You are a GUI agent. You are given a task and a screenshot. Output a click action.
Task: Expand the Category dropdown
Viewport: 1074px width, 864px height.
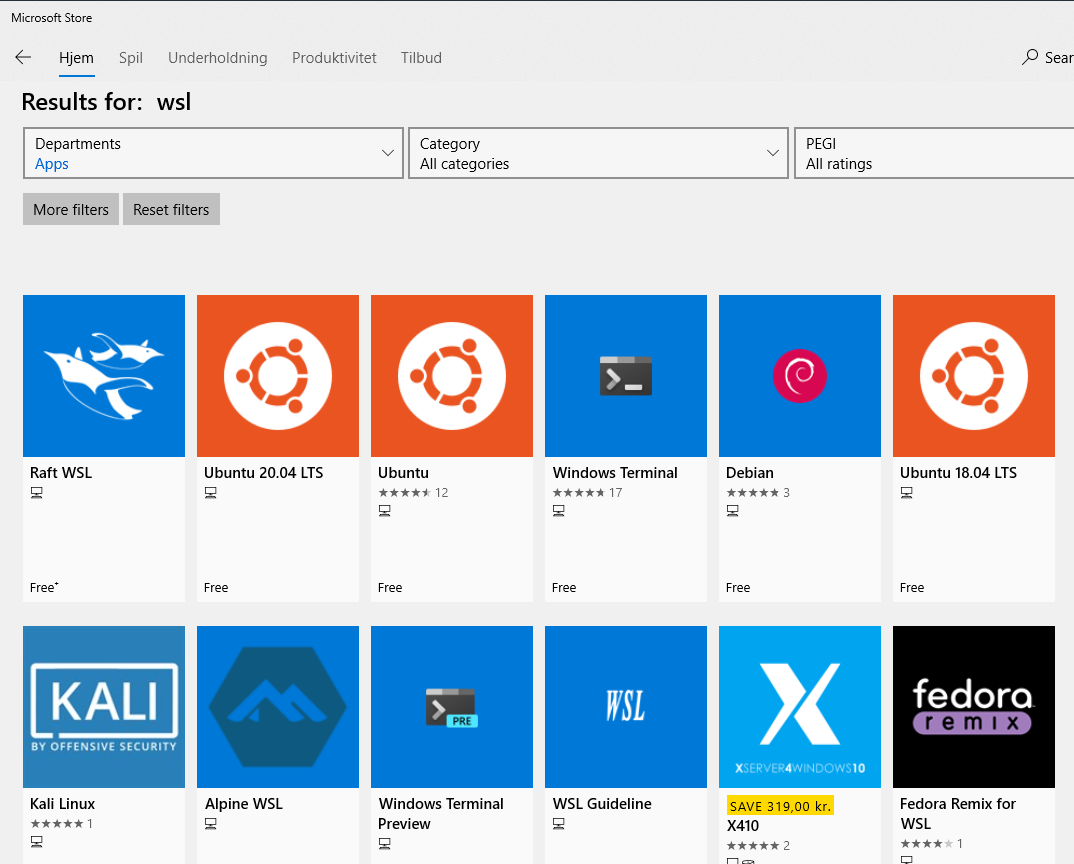[x=598, y=153]
